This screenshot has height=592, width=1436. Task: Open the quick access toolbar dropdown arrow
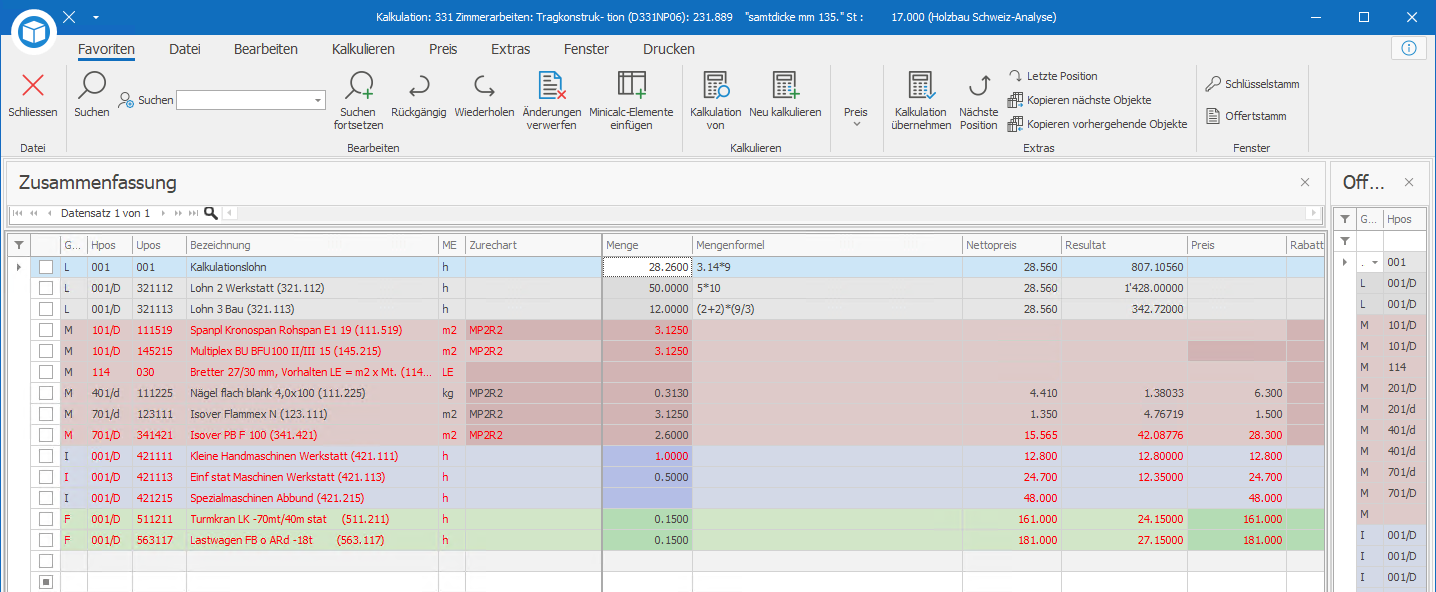96,17
